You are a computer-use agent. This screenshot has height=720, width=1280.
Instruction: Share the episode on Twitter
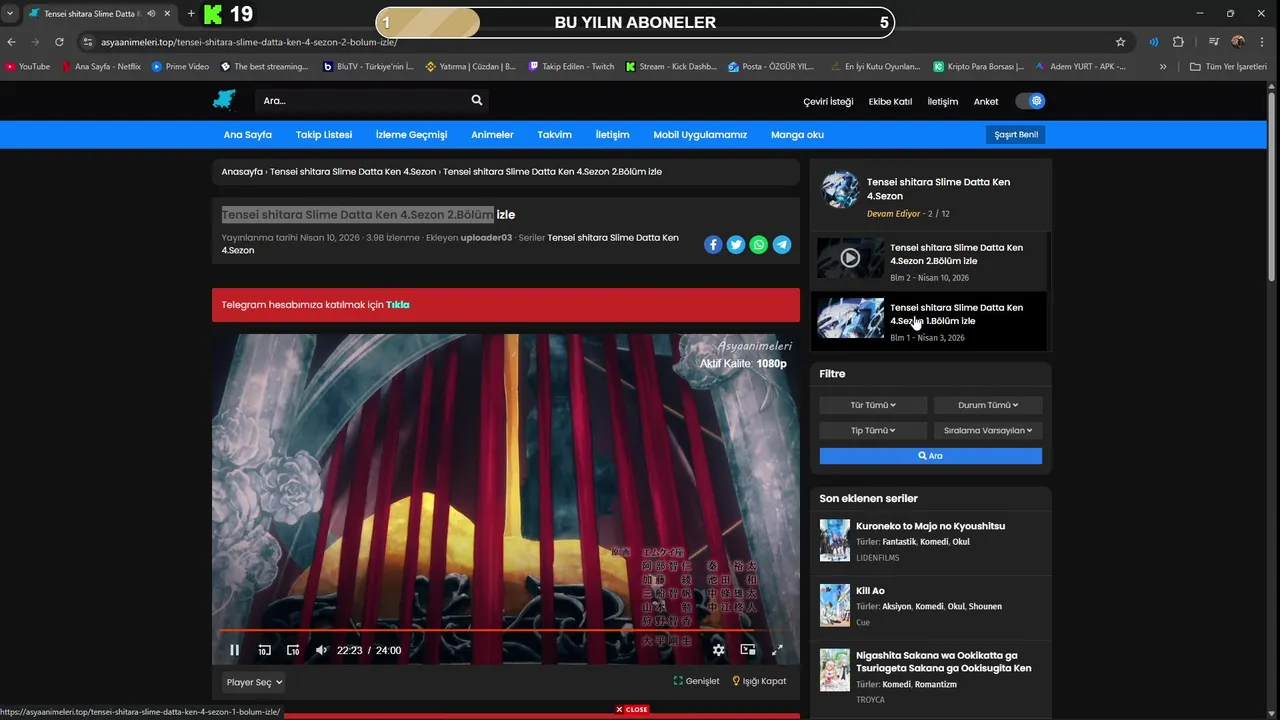click(736, 244)
